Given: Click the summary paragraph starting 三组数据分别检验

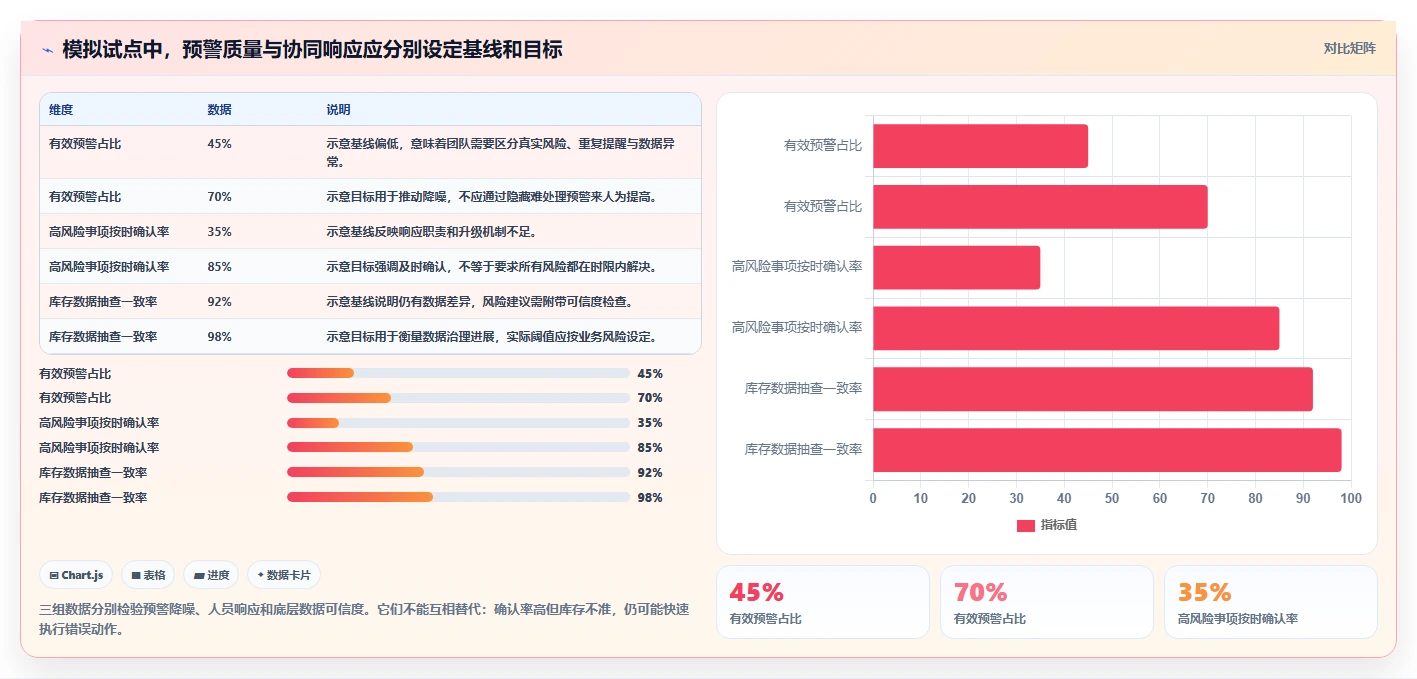Looking at the screenshot, I should tap(364, 619).
